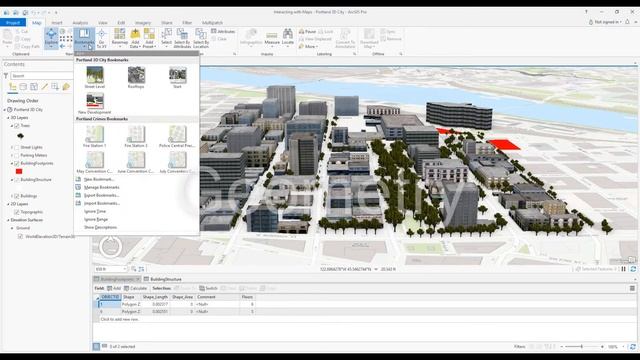Select Show Descriptions in Bookmarks menu
Image resolution: width=640 pixels, height=360 pixels.
tap(100, 227)
